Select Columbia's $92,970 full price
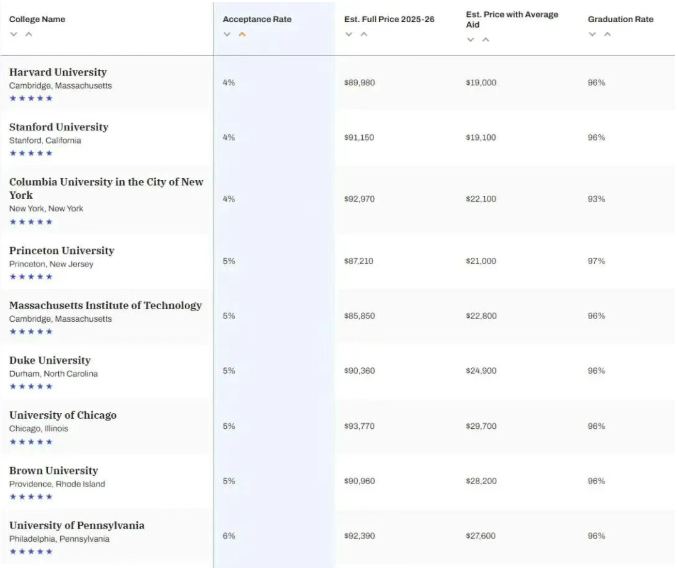The image size is (678, 568). point(359,199)
